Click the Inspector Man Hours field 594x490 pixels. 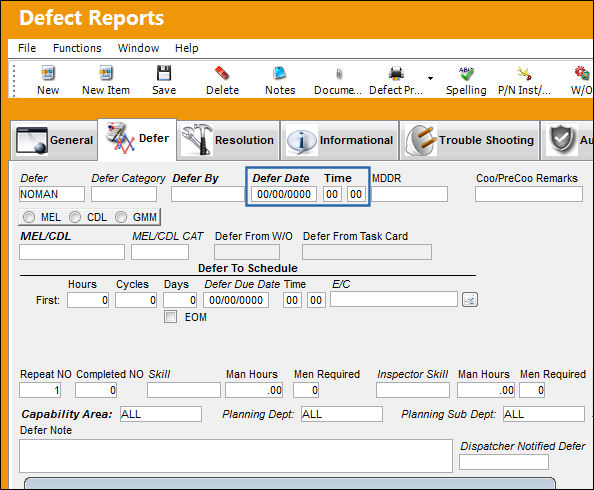(x=486, y=390)
